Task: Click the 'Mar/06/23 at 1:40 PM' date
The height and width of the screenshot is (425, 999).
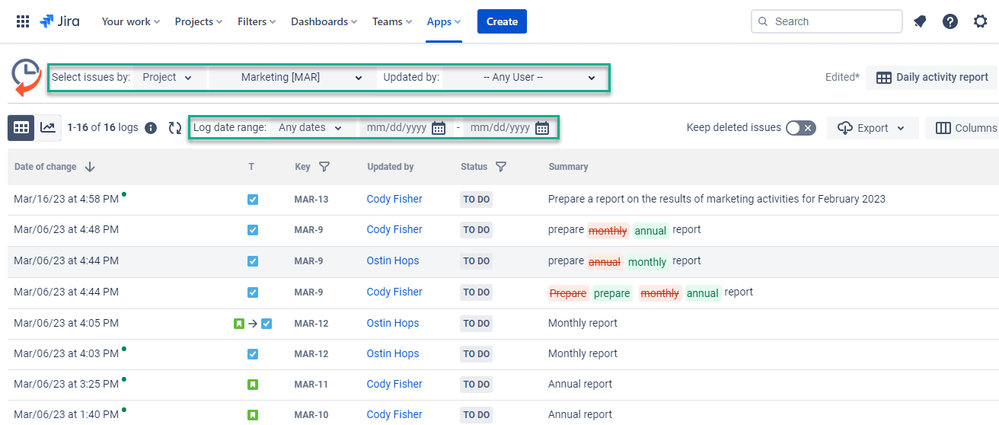Action: 66,415
